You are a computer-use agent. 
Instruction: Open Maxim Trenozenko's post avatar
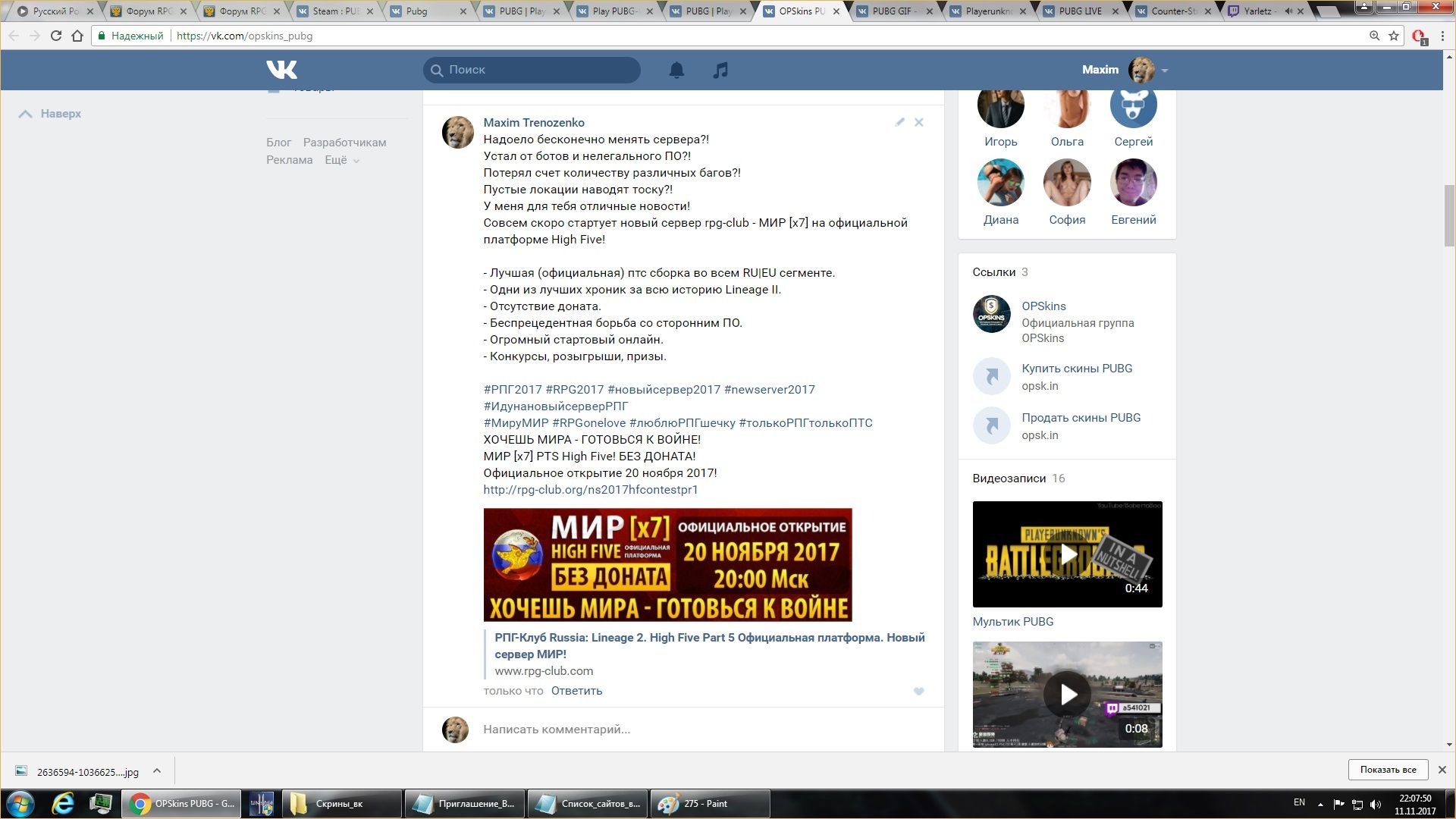[457, 133]
